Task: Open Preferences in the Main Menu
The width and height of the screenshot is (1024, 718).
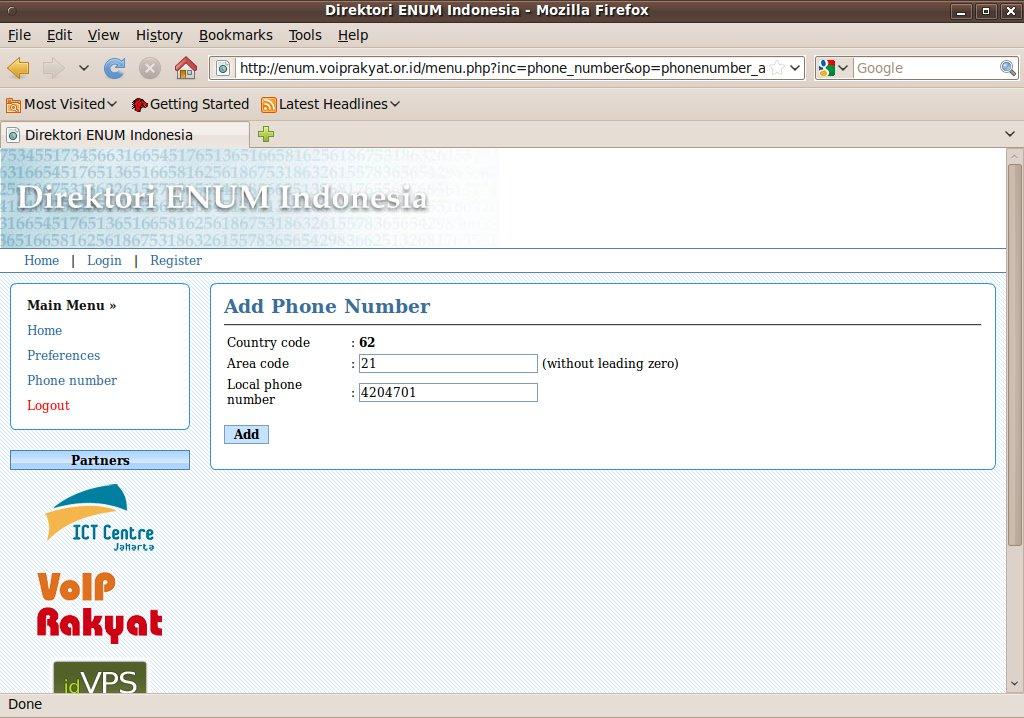Action: pyautogui.click(x=63, y=355)
